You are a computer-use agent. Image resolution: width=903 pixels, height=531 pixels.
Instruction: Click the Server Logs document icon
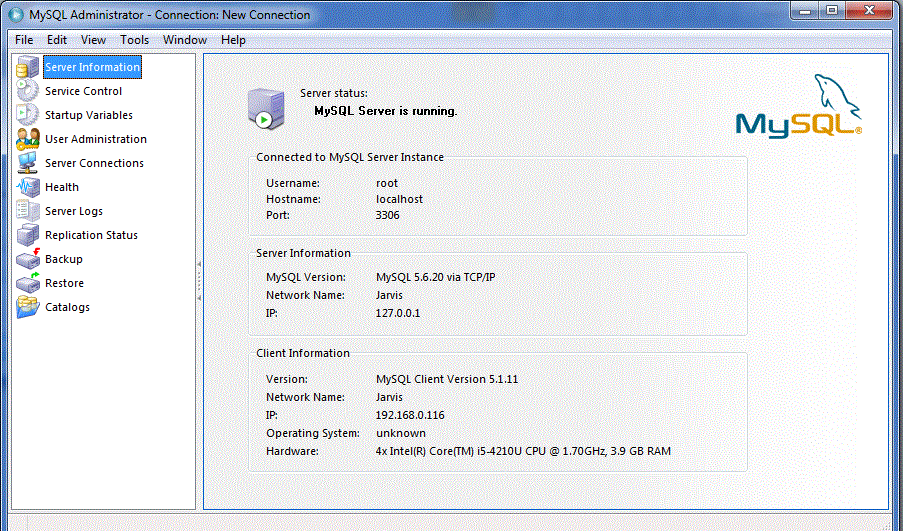click(27, 211)
